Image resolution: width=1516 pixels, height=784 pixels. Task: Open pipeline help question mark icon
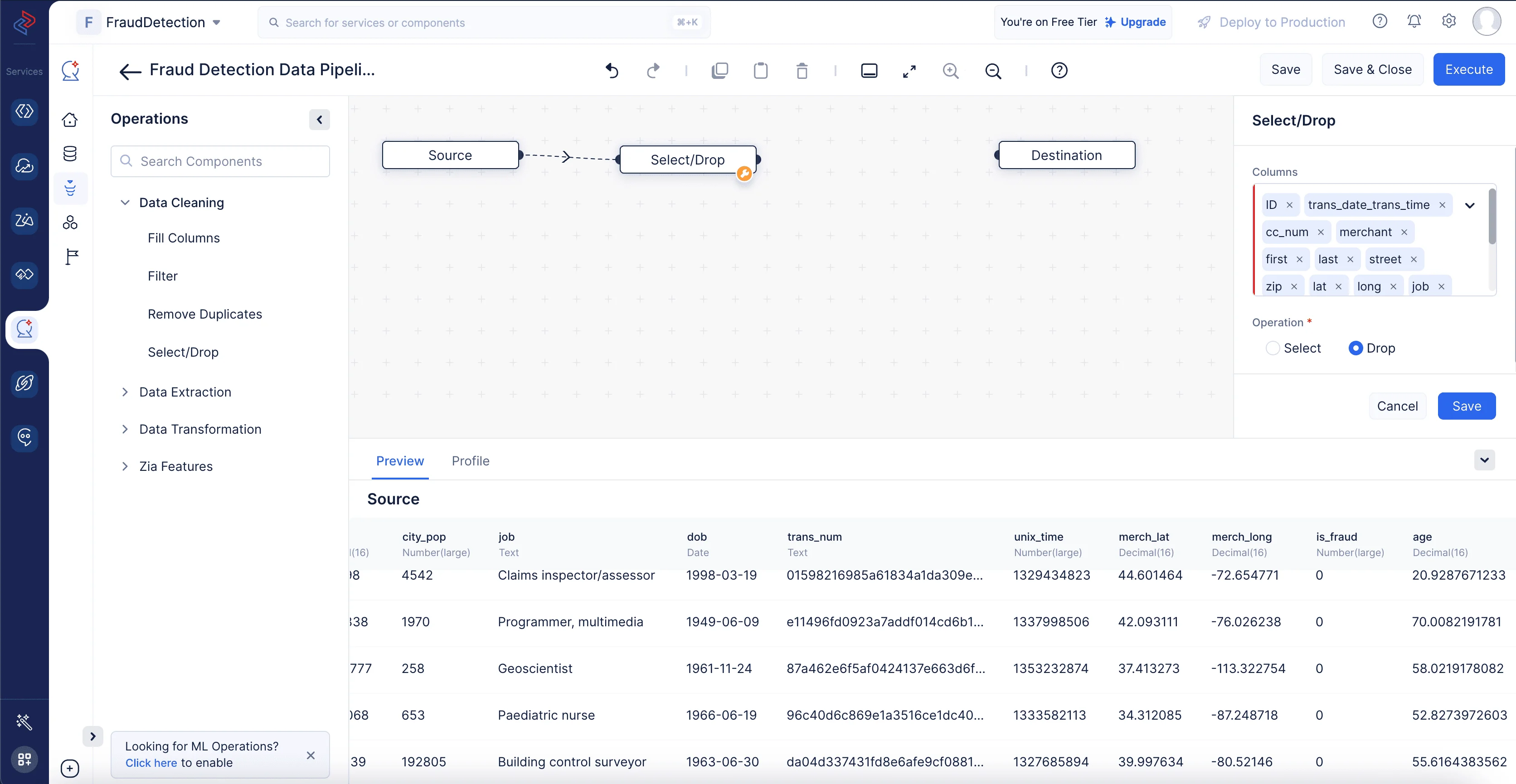[1059, 71]
